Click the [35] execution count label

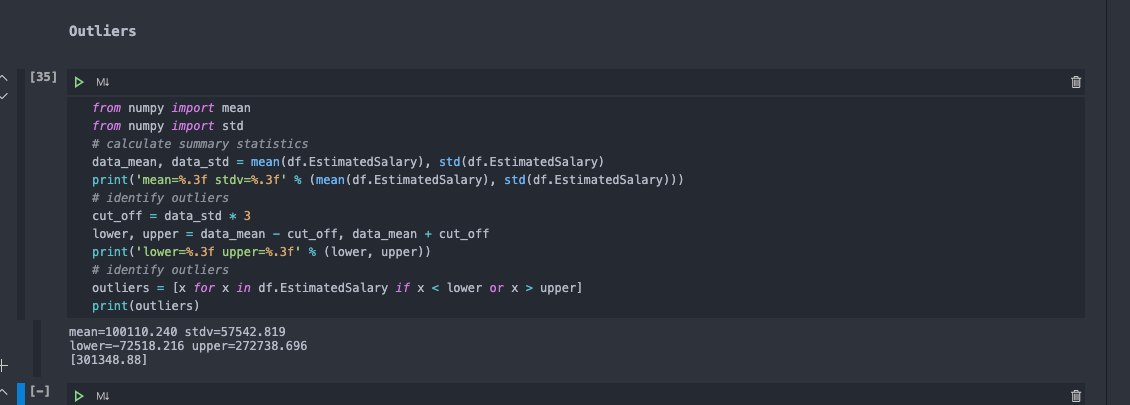click(43, 76)
